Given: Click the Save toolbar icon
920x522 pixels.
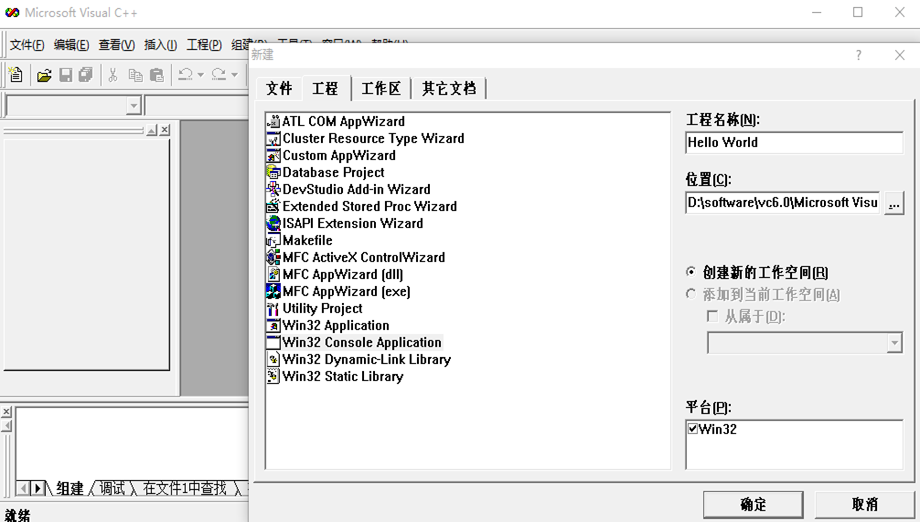Looking at the screenshot, I should (66, 75).
